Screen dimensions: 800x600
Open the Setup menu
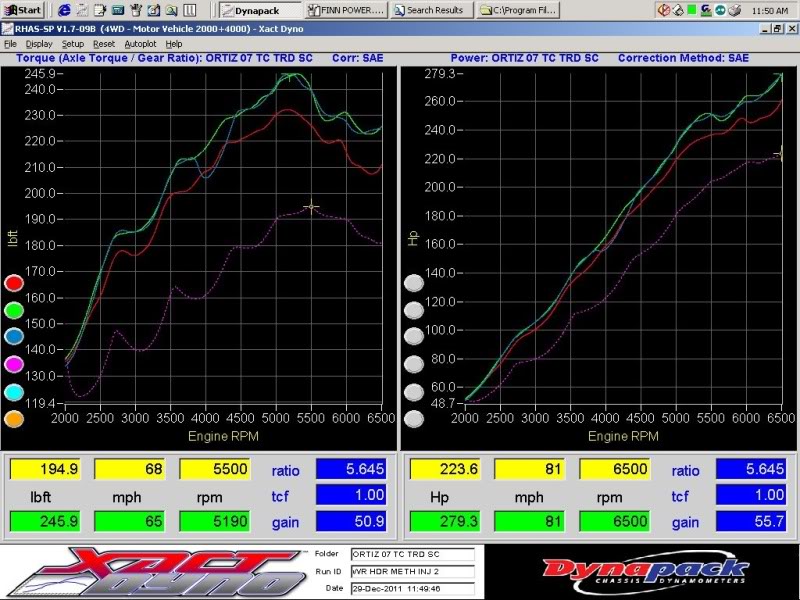73,44
